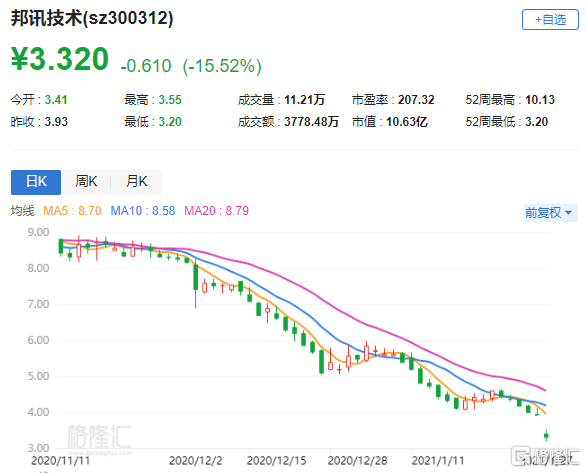The width and height of the screenshot is (586, 473).
Task: Open the 前复权 dropdown
Action: tap(550, 213)
